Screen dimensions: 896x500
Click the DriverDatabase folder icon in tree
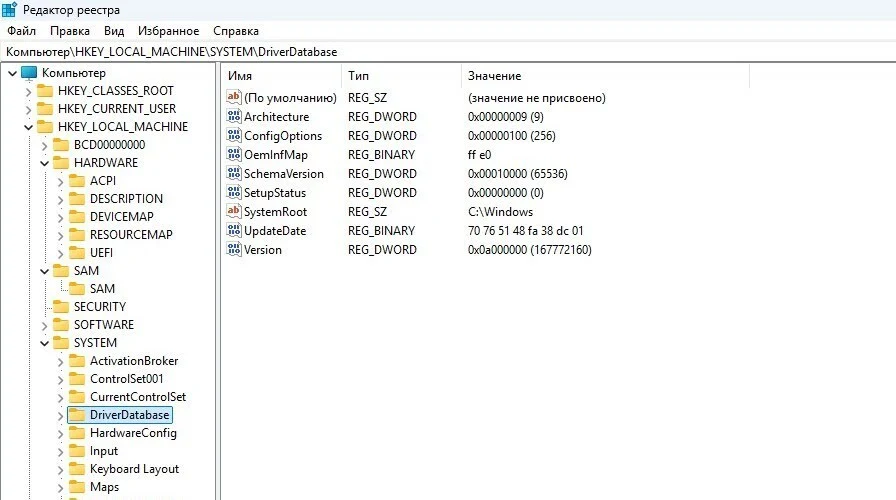click(x=76, y=415)
